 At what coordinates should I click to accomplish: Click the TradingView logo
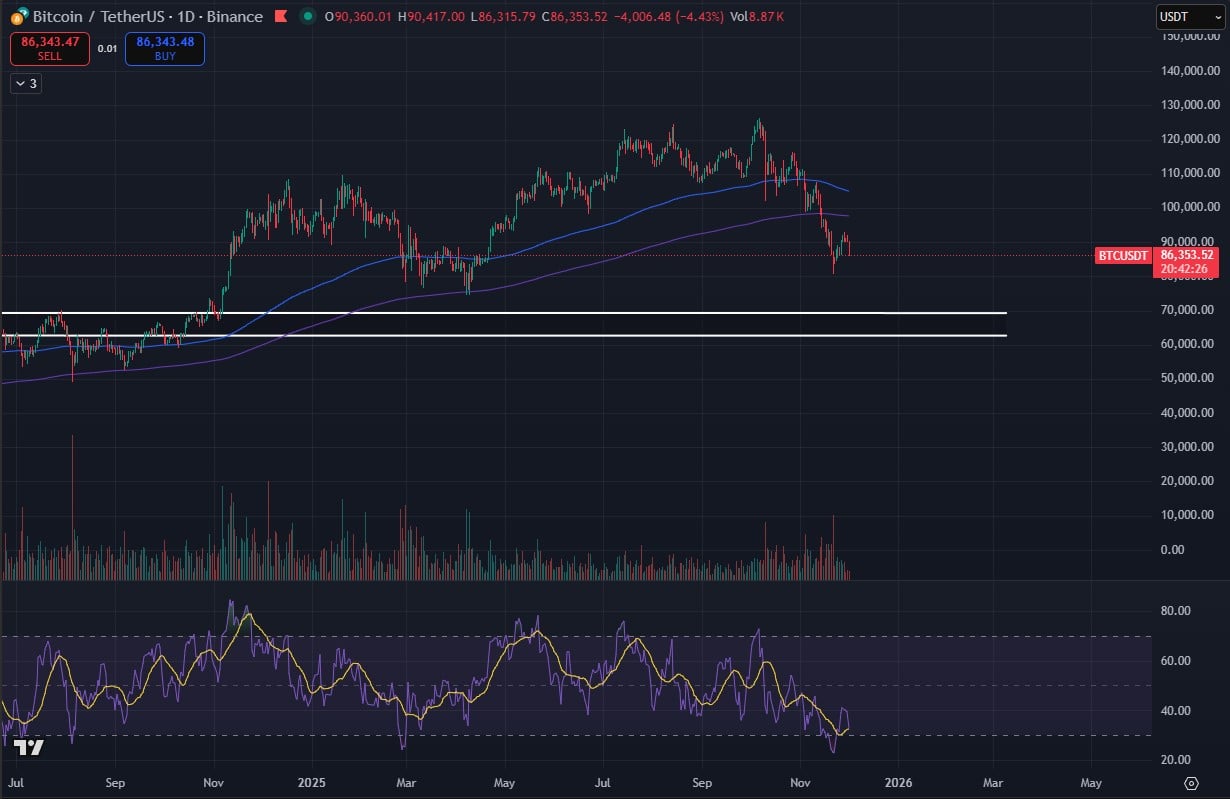30,748
